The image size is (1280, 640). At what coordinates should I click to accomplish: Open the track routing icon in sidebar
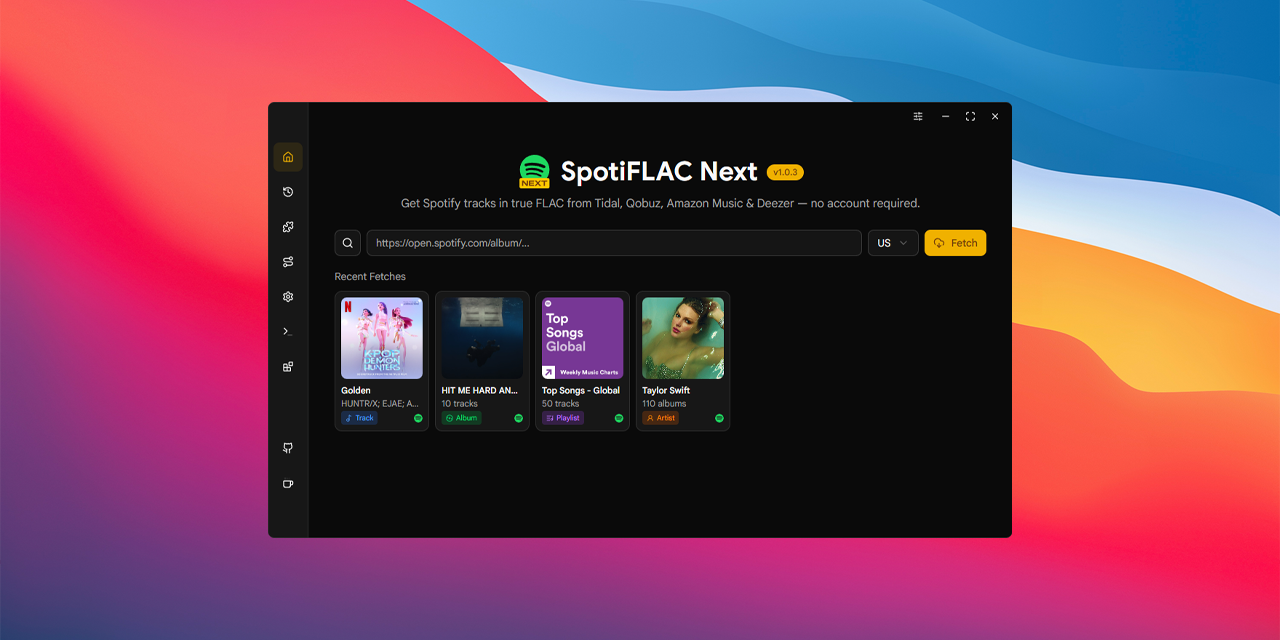tap(288, 261)
